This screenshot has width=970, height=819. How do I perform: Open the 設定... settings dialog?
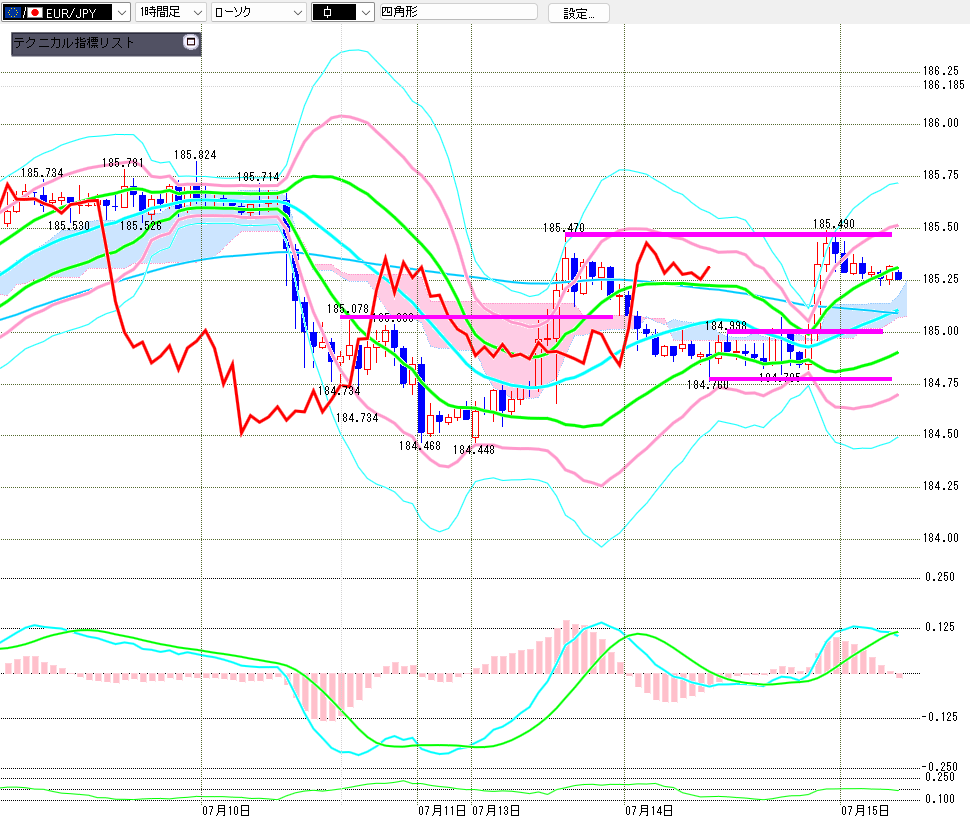click(x=578, y=13)
